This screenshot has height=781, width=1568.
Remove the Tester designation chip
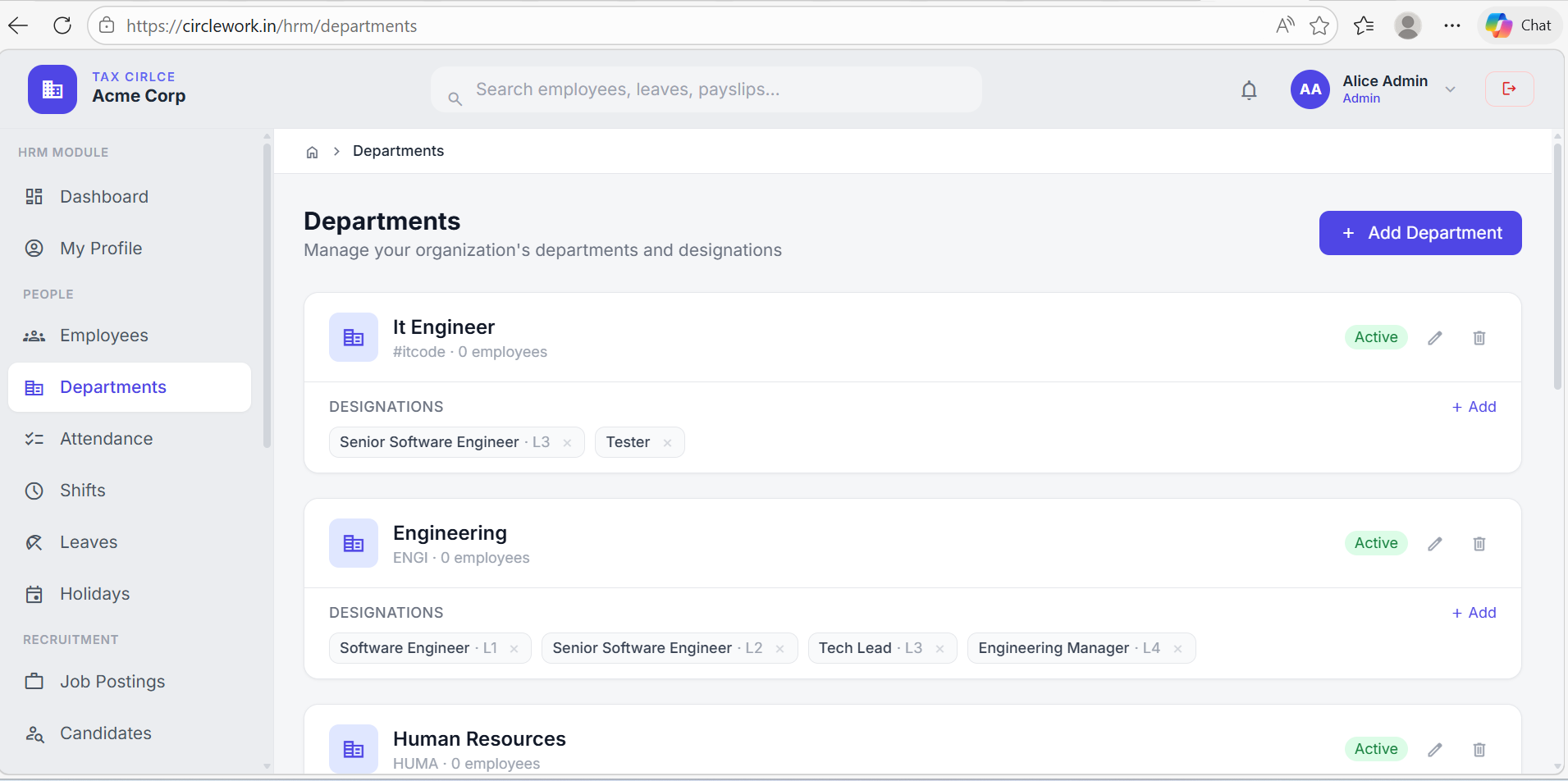(668, 441)
